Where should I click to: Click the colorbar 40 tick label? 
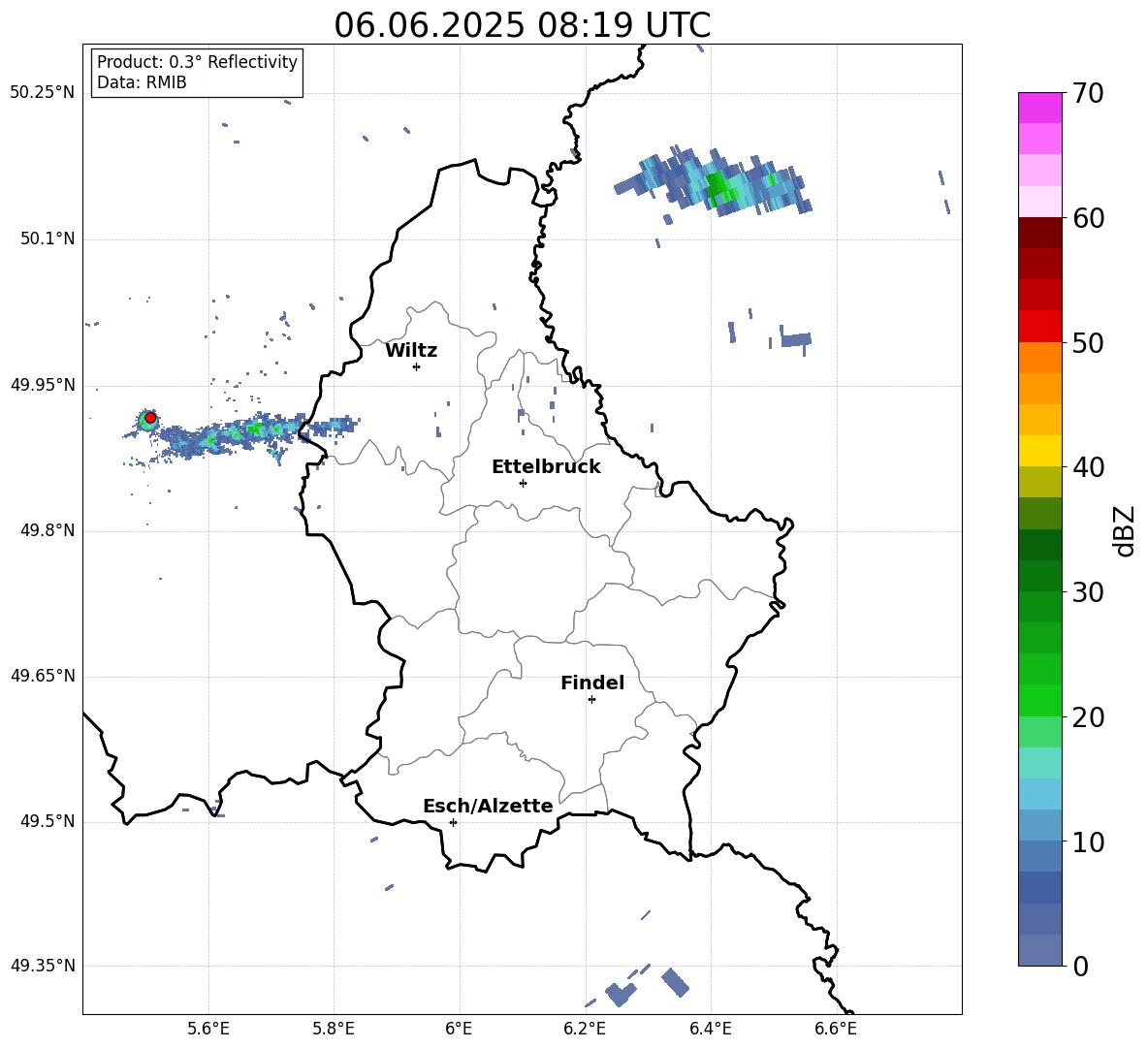tap(1088, 467)
